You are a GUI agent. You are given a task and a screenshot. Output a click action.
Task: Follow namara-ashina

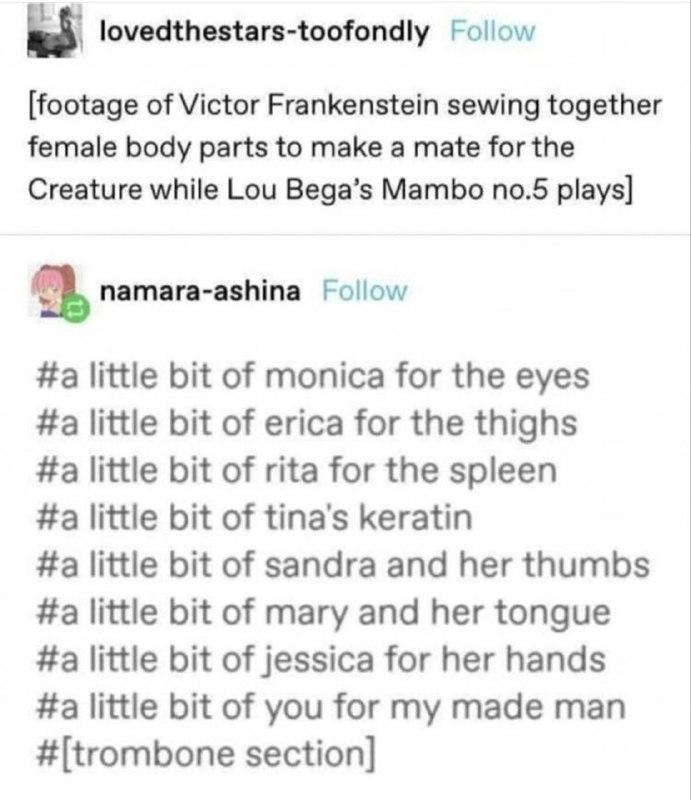(x=365, y=291)
